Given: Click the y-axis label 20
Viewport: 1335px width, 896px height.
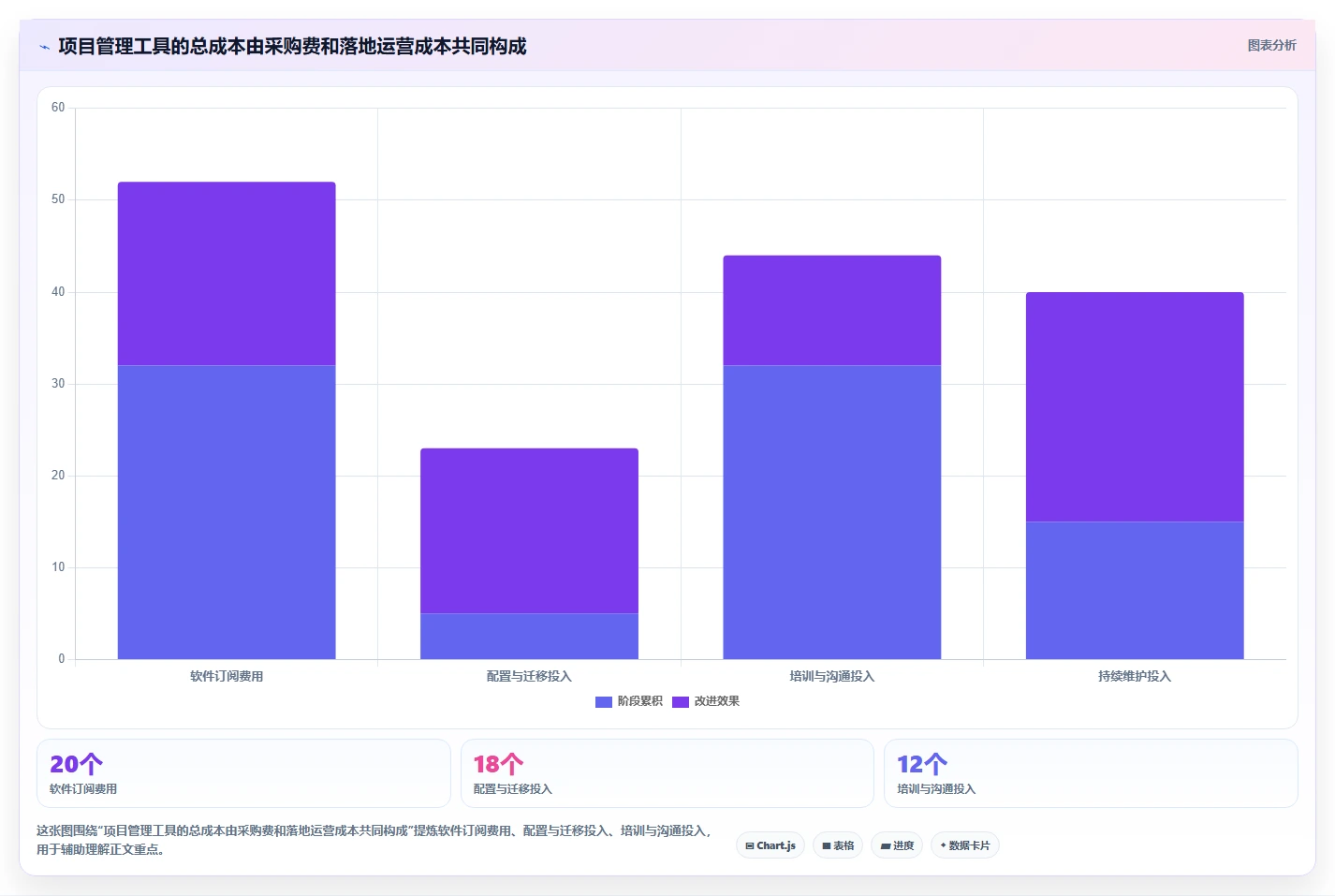Looking at the screenshot, I should click(x=58, y=476).
